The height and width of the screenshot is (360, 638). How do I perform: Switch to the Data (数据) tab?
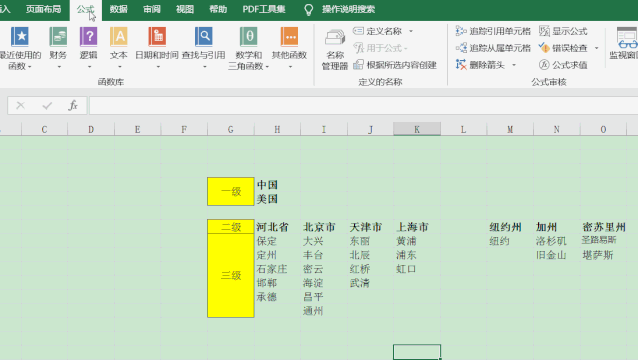pos(118,9)
